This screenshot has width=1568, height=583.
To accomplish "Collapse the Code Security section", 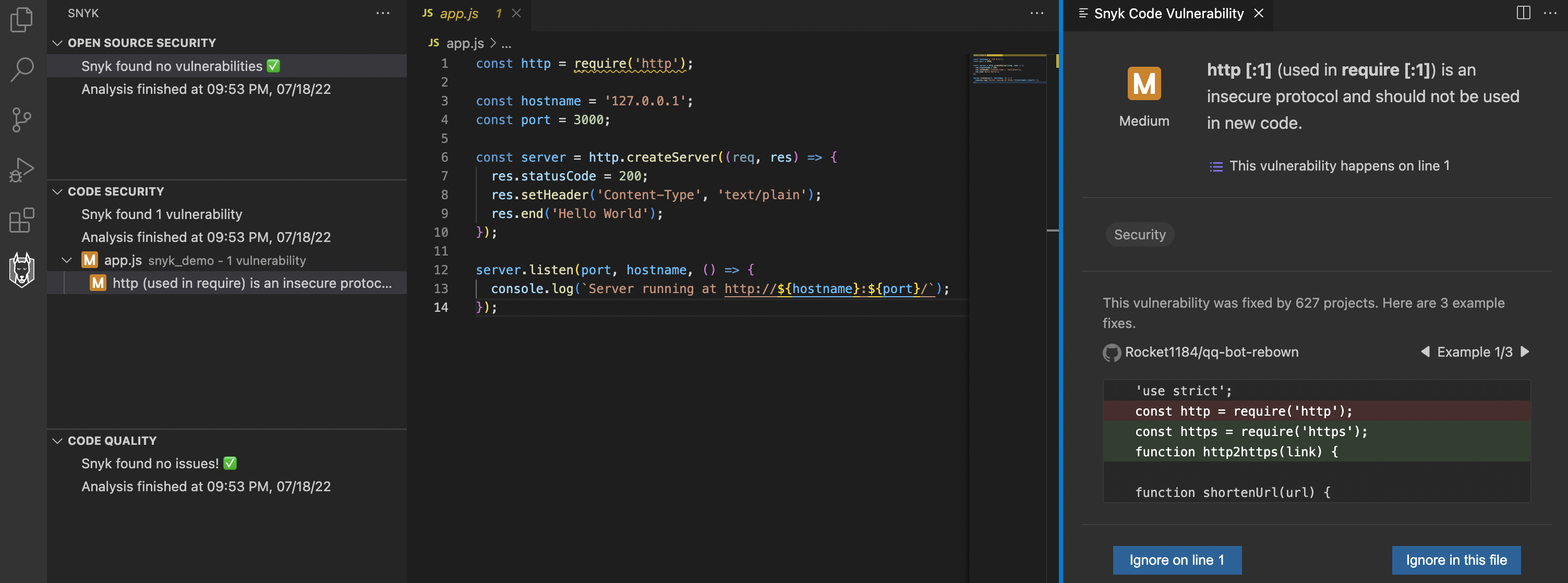I will click(57, 192).
